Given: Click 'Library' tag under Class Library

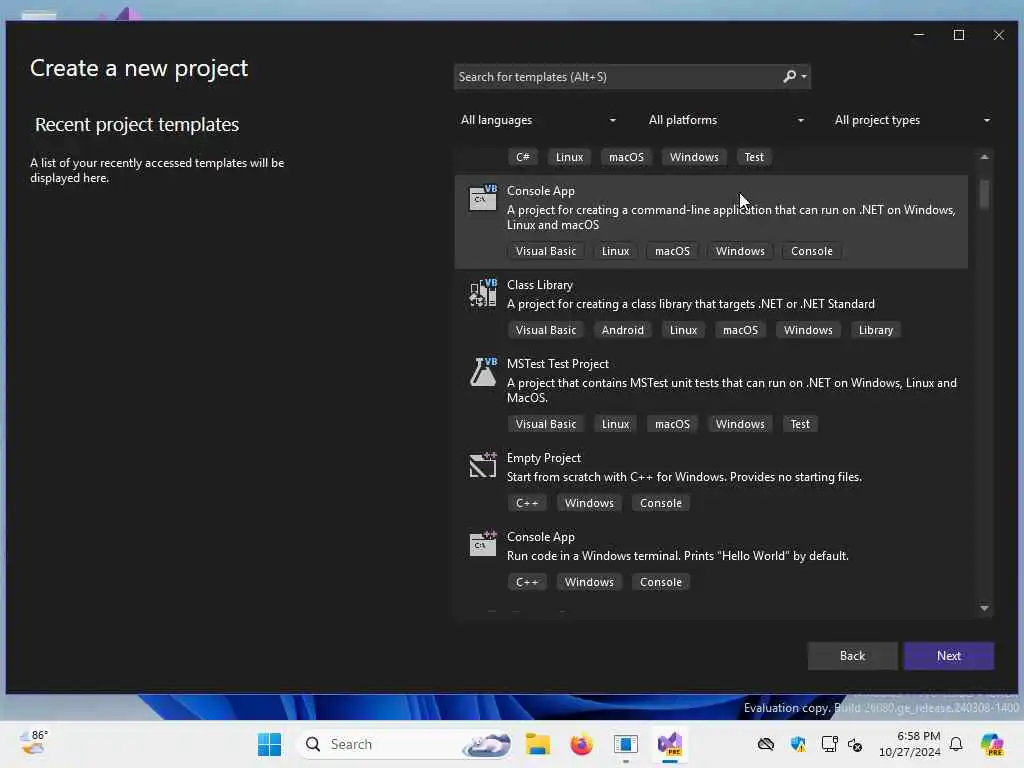Looking at the screenshot, I should [875, 330].
